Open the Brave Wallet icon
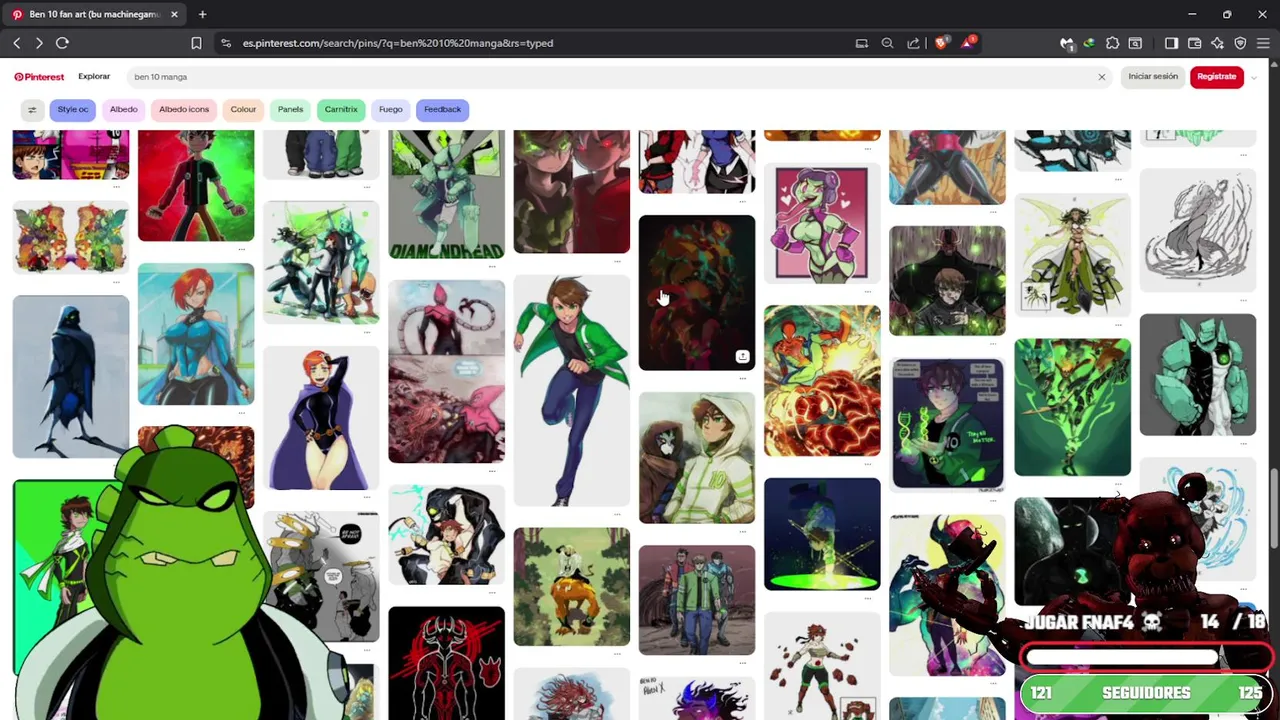1280x720 pixels. (1195, 43)
